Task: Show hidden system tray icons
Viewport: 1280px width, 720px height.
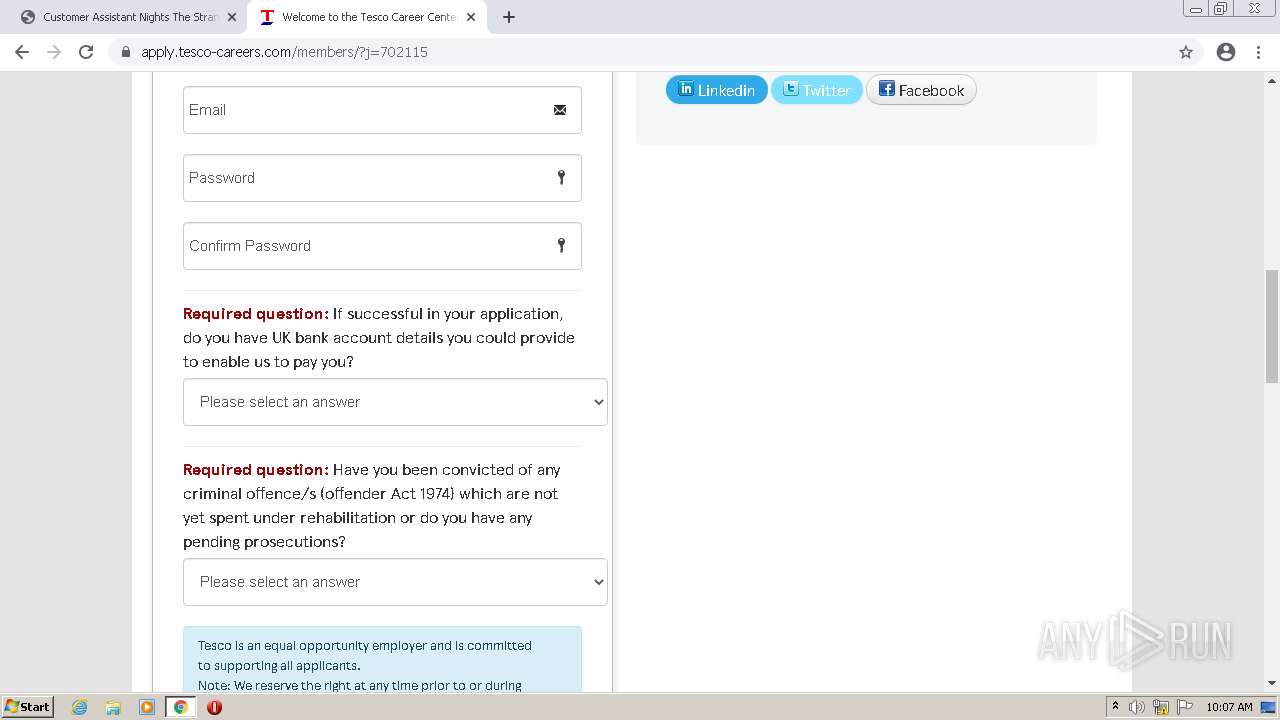Action: pos(1115,707)
